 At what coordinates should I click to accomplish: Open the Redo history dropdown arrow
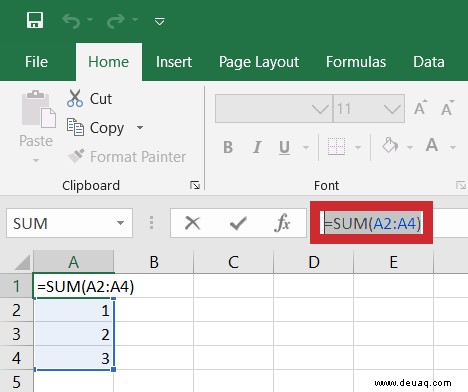(135, 20)
